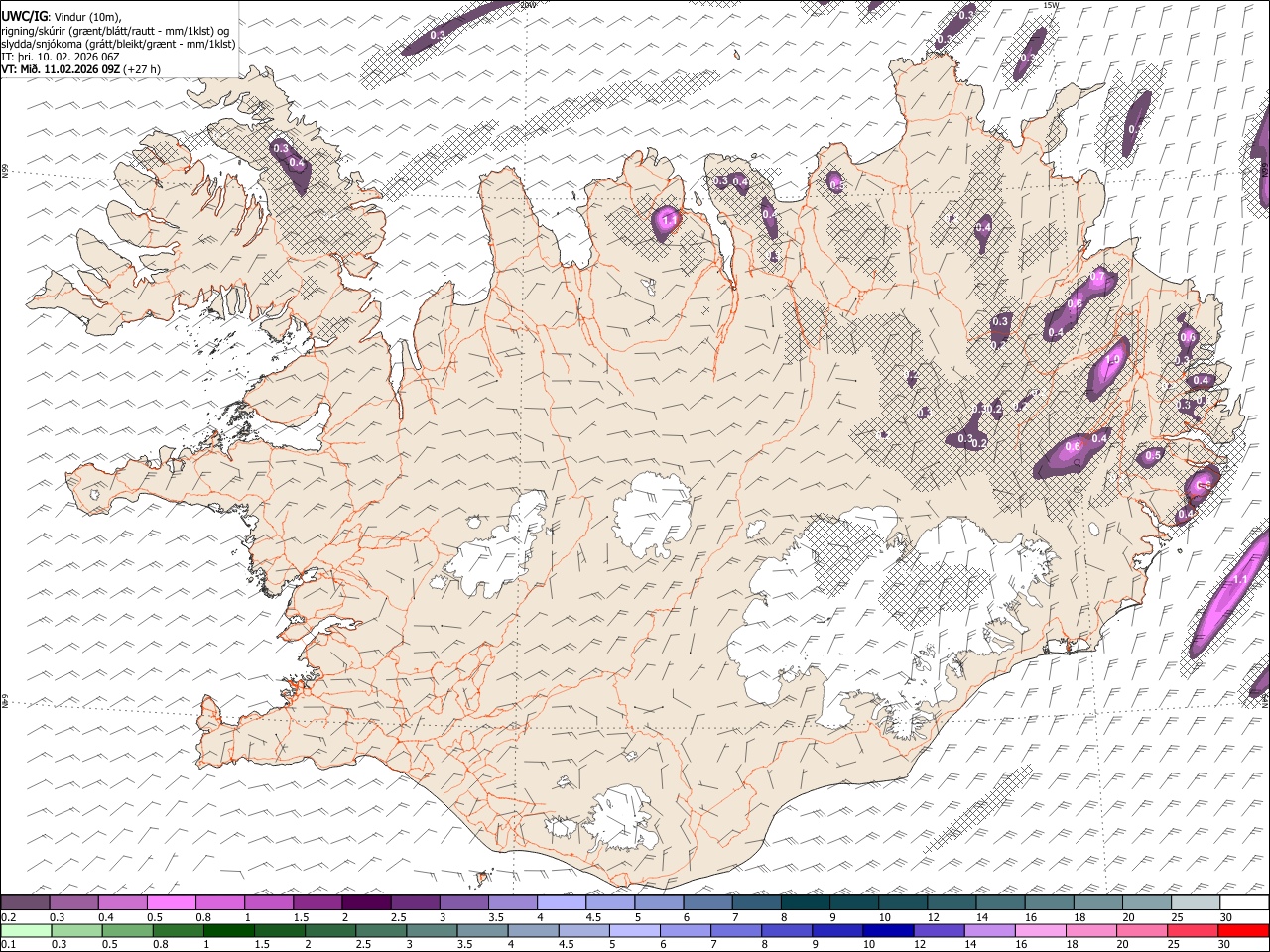Click the '1.0' snowfall value in the east
1270x952 pixels.
pyautogui.click(x=1113, y=359)
